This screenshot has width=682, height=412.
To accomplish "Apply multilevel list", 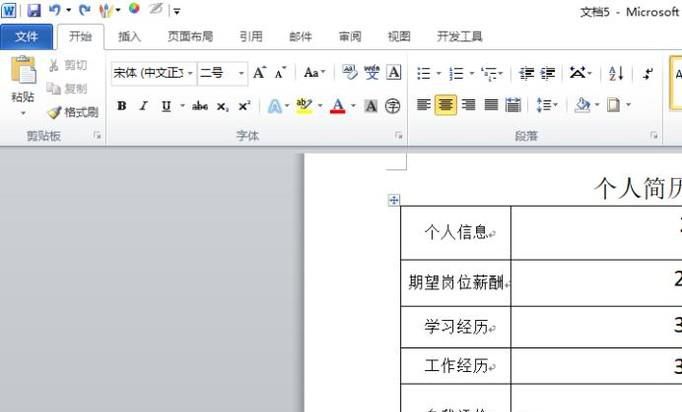I will (492, 74).
